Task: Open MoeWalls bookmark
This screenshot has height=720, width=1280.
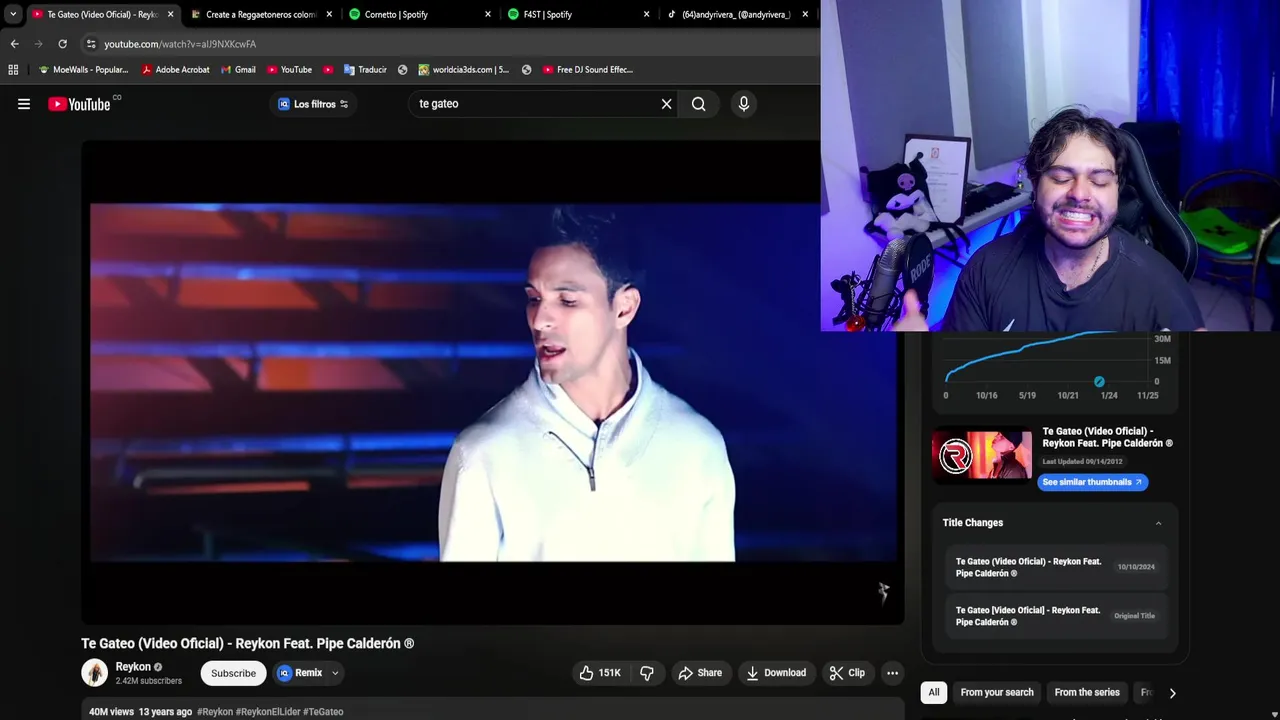Action: click(x=83, y=70)
